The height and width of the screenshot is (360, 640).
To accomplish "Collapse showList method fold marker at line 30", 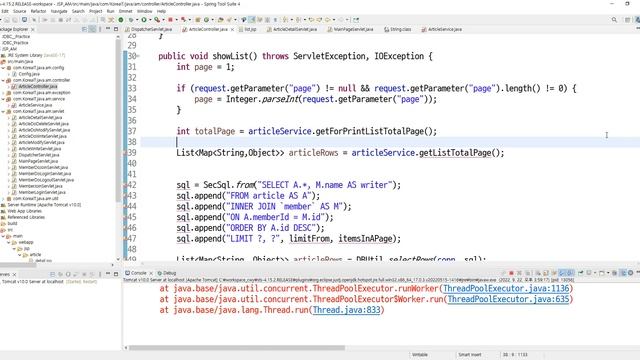I will [138, 56].
